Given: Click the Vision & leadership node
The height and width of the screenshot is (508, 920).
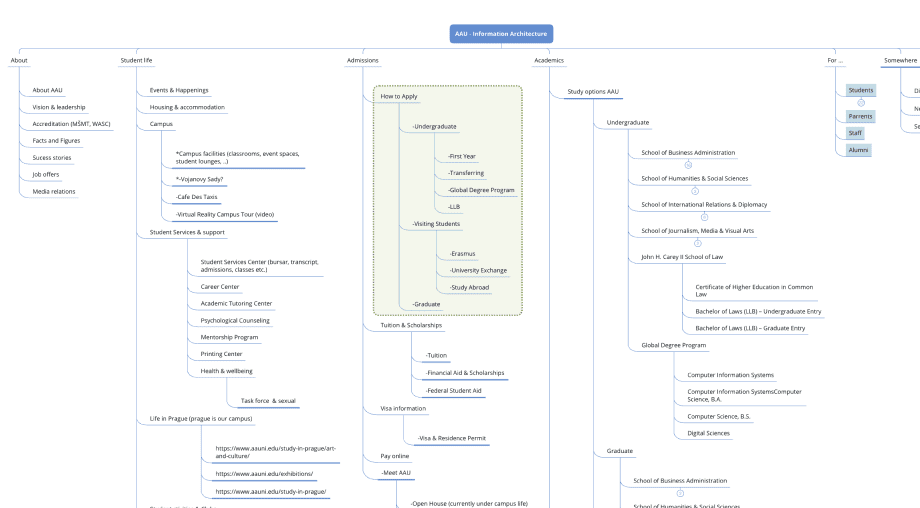Looking at the screenshot, I should pyautogui.click(x=59, y=107).
